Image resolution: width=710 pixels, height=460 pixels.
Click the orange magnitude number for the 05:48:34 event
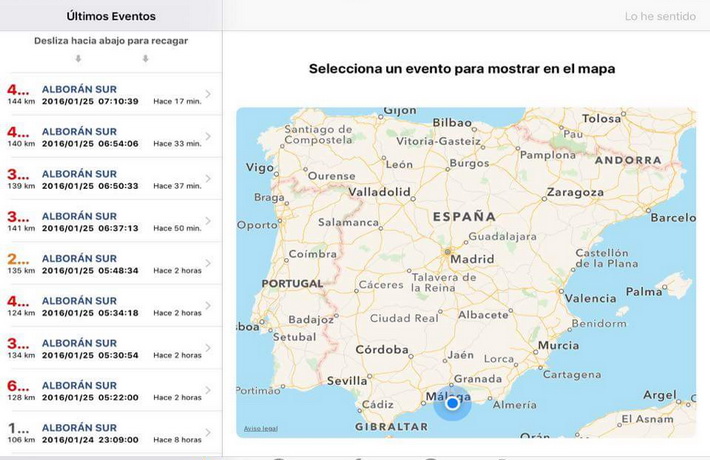pos(18,259)
